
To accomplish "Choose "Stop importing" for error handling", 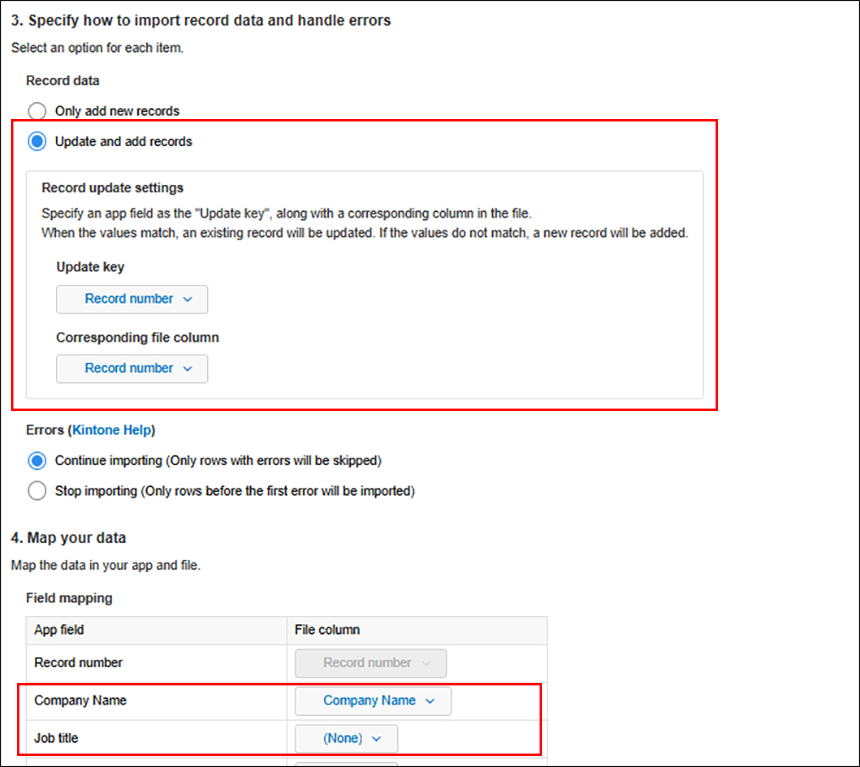I will click(x=37, y=491).
